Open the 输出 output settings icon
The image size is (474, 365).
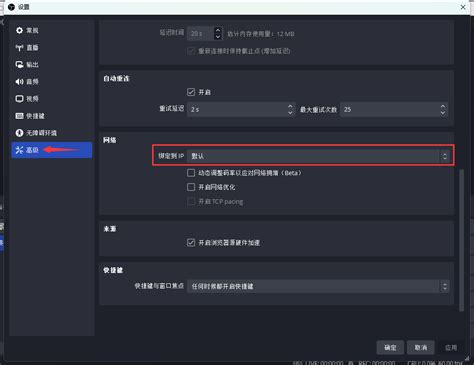point(19,65)
